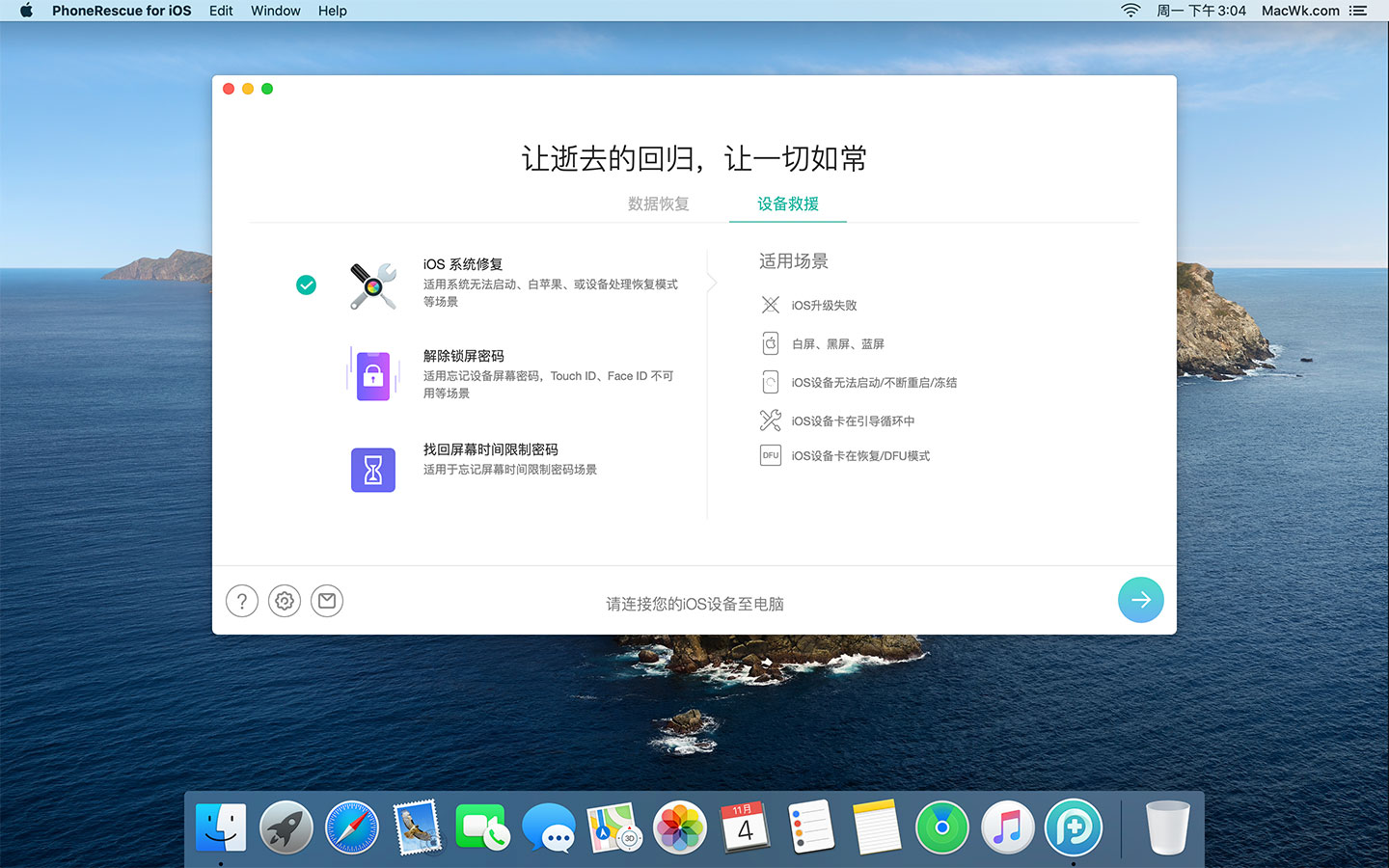This screenshot has width=1389, height=868.
Task: Click the iOS升级失败 scenario icon
Action: tap(770, 304)
